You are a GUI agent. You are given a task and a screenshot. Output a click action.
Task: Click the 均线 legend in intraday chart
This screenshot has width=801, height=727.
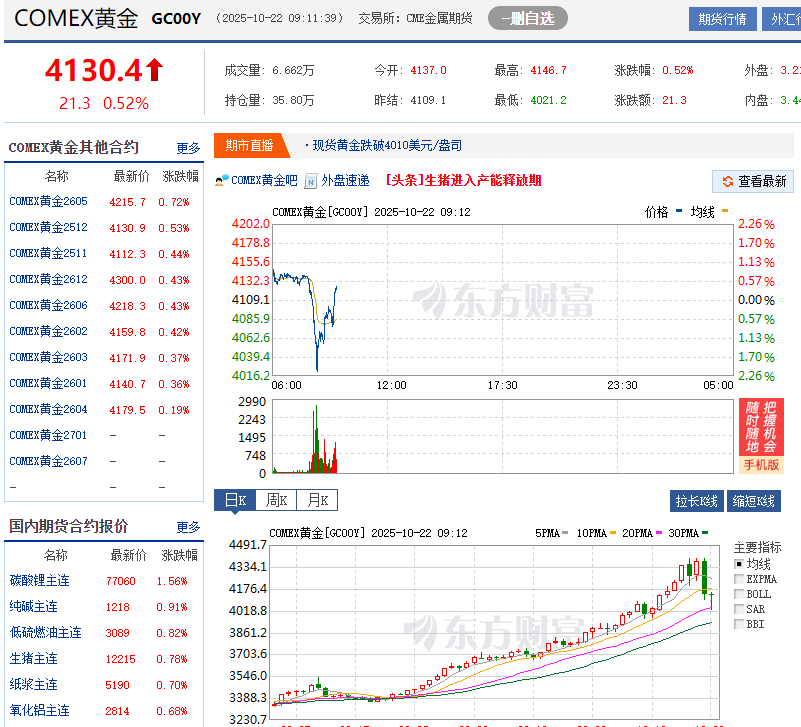[702, 212]
